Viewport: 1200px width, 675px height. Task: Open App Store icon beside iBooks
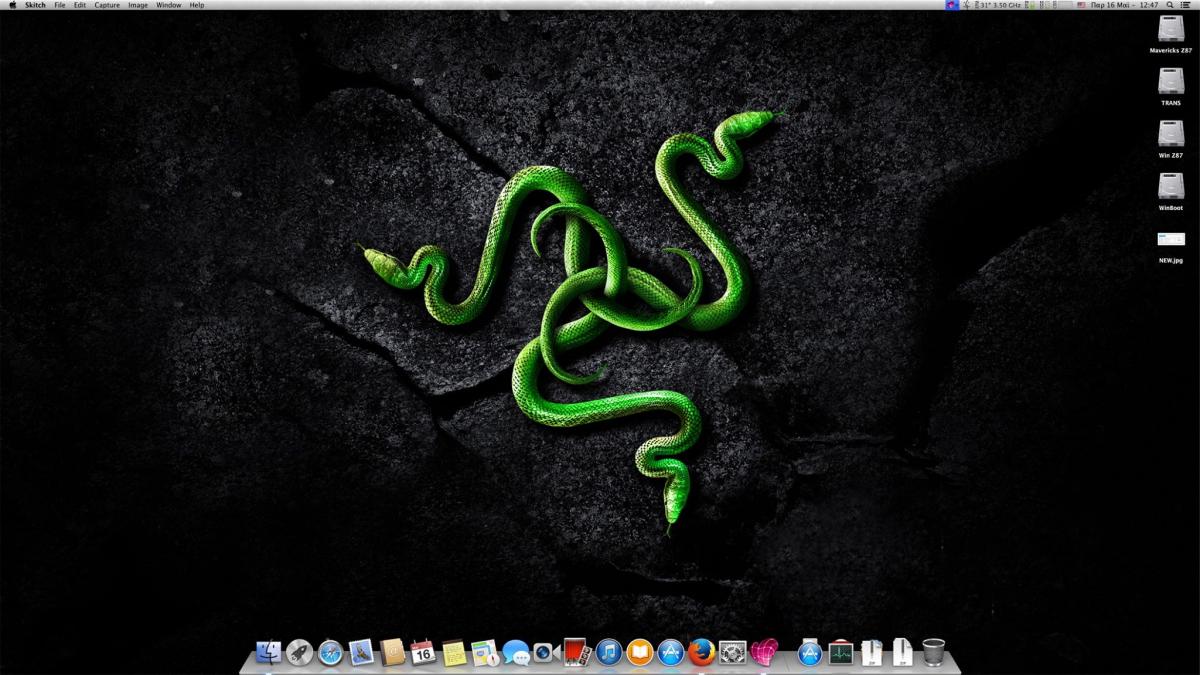point(670,653)
